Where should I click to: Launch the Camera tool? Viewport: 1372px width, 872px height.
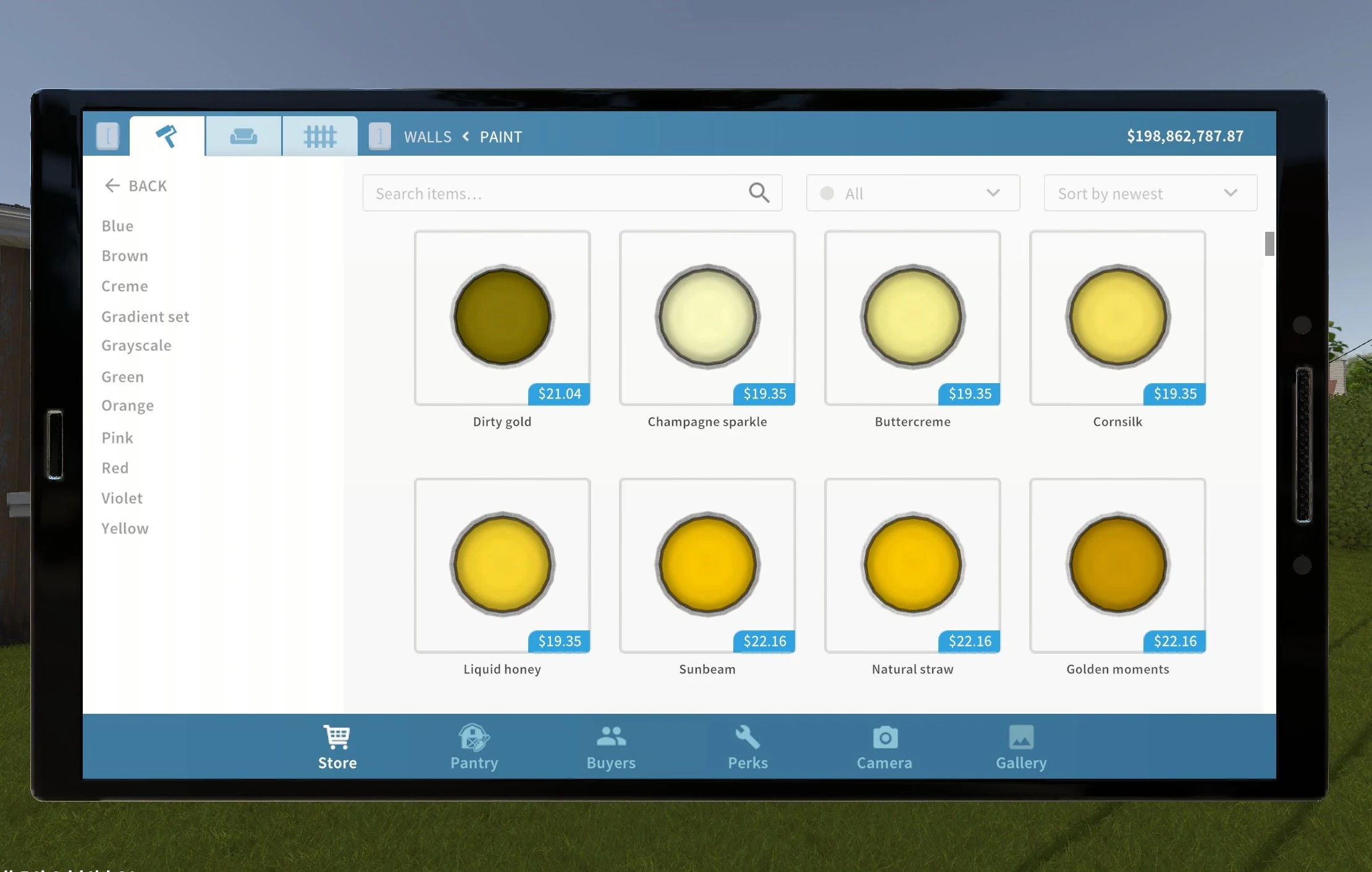884,747
